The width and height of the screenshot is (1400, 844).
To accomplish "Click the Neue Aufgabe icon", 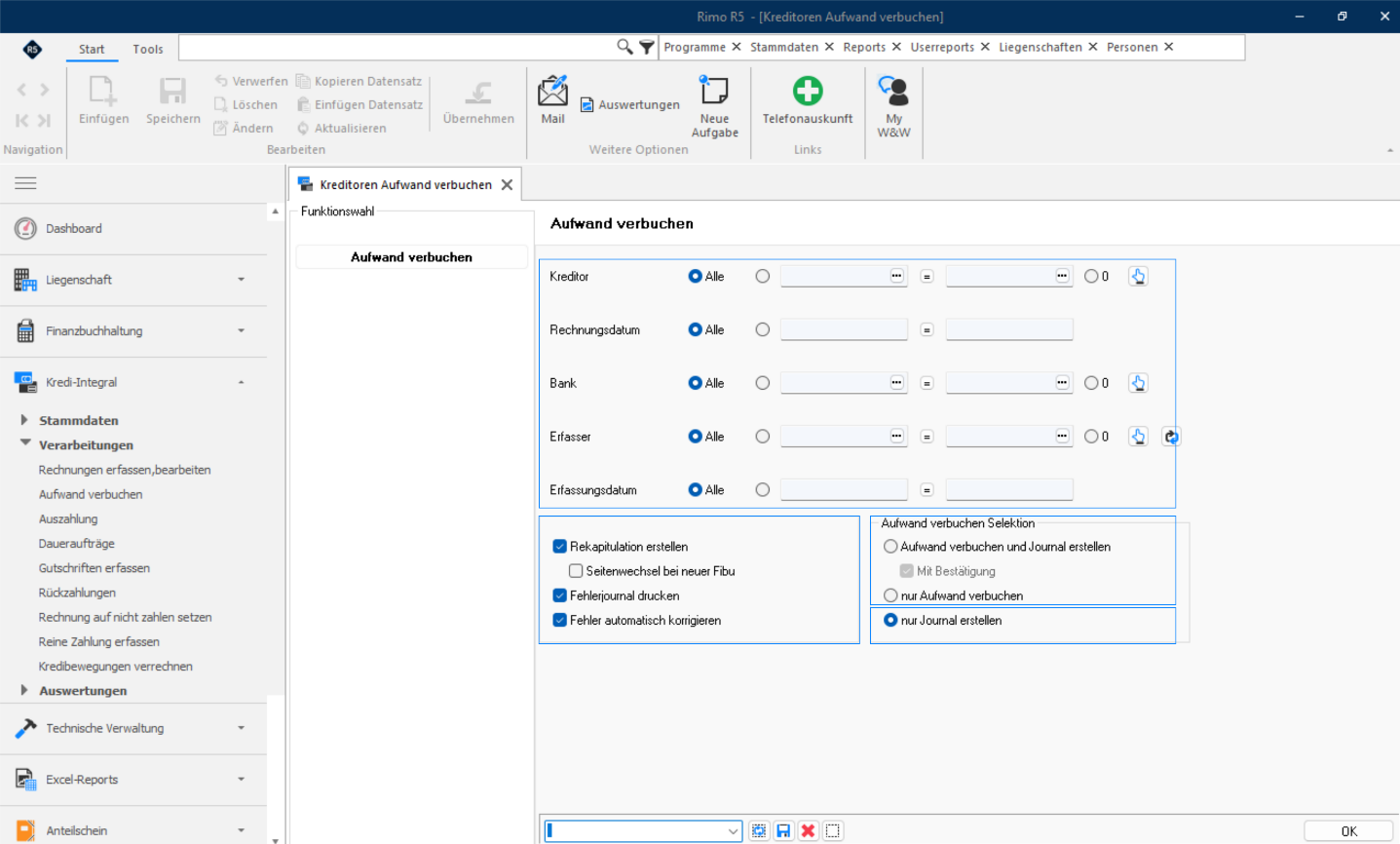I will (714, 107).
